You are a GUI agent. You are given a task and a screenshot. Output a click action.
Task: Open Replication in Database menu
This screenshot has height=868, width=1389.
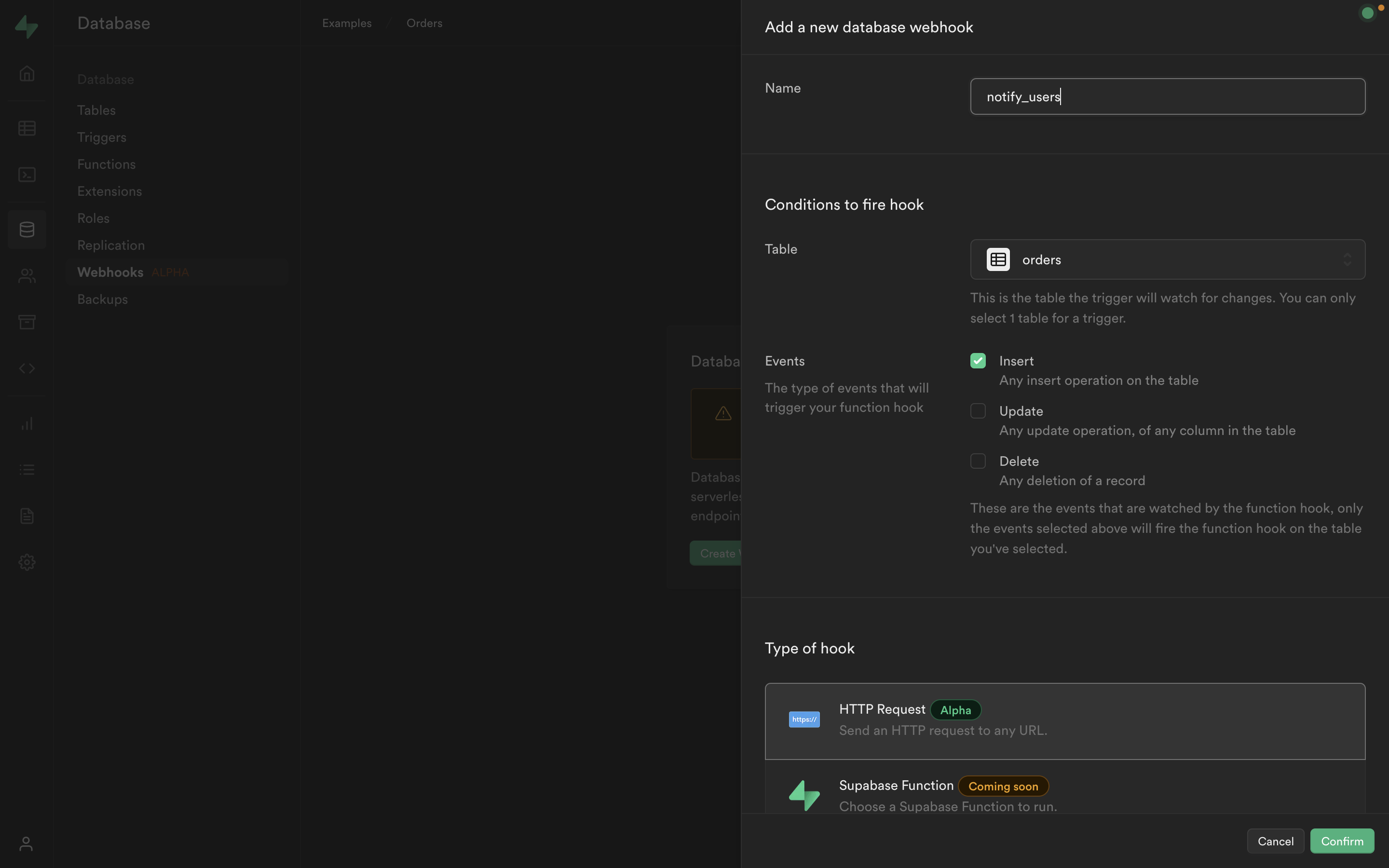coord(111,245)
